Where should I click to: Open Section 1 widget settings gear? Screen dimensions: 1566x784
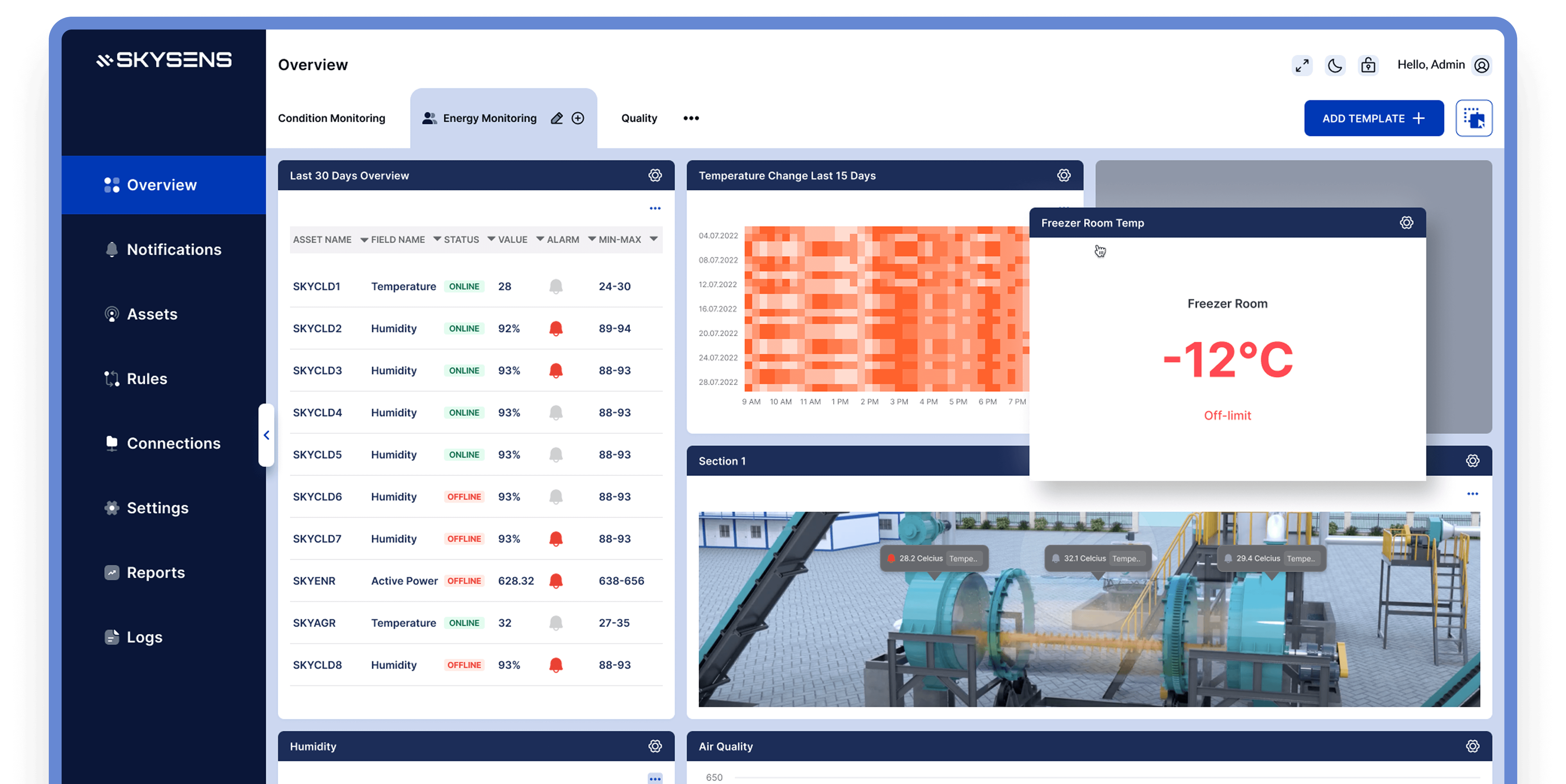click(1472, 461)
